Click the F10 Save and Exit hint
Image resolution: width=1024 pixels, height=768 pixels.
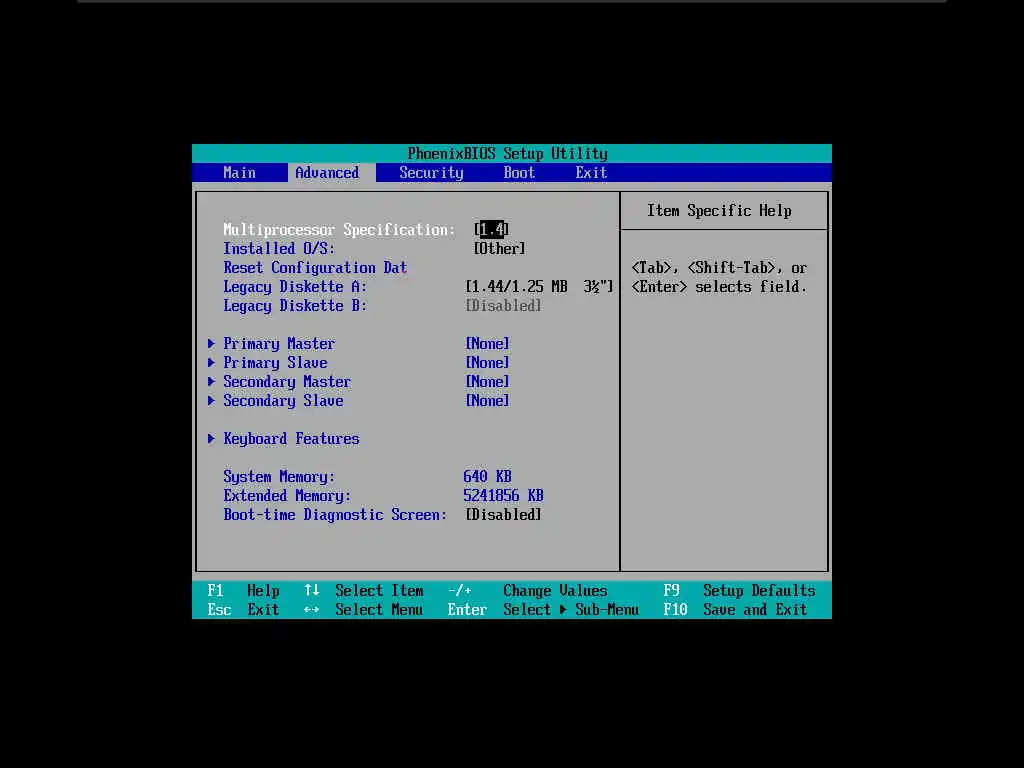point(735,609)
